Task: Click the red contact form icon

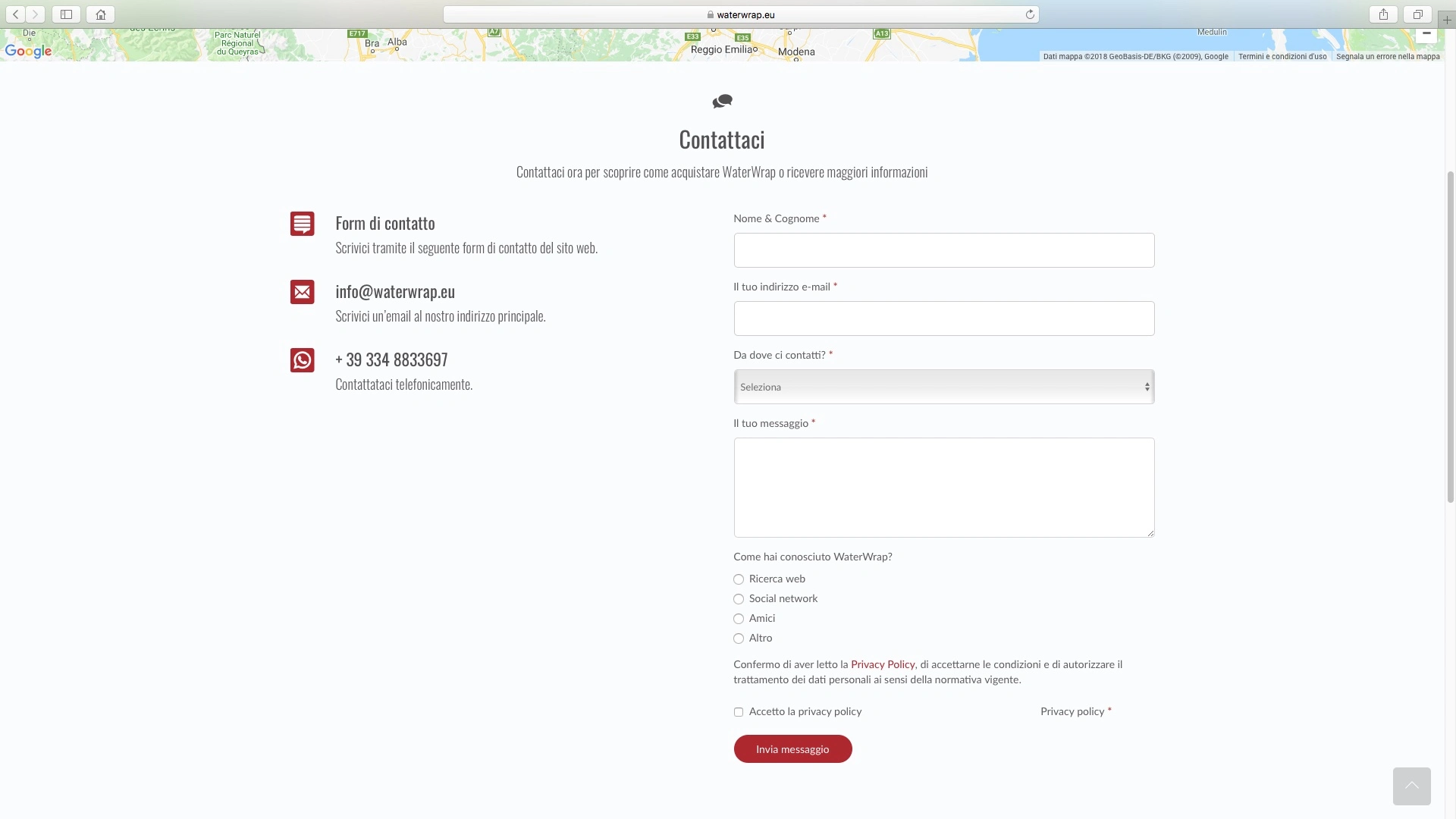Action: click(x=302, y=224)
